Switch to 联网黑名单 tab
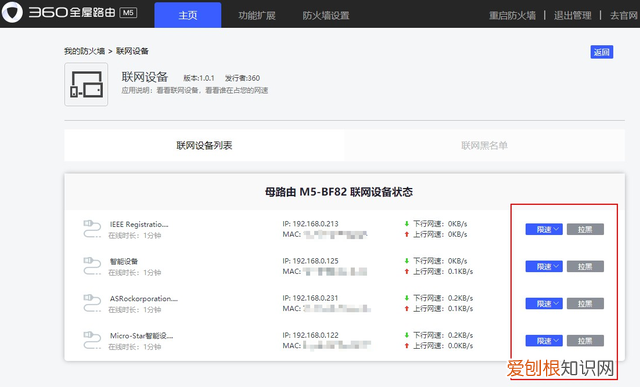The height and width of the screenshot is (387, 640). click(484, 145)
